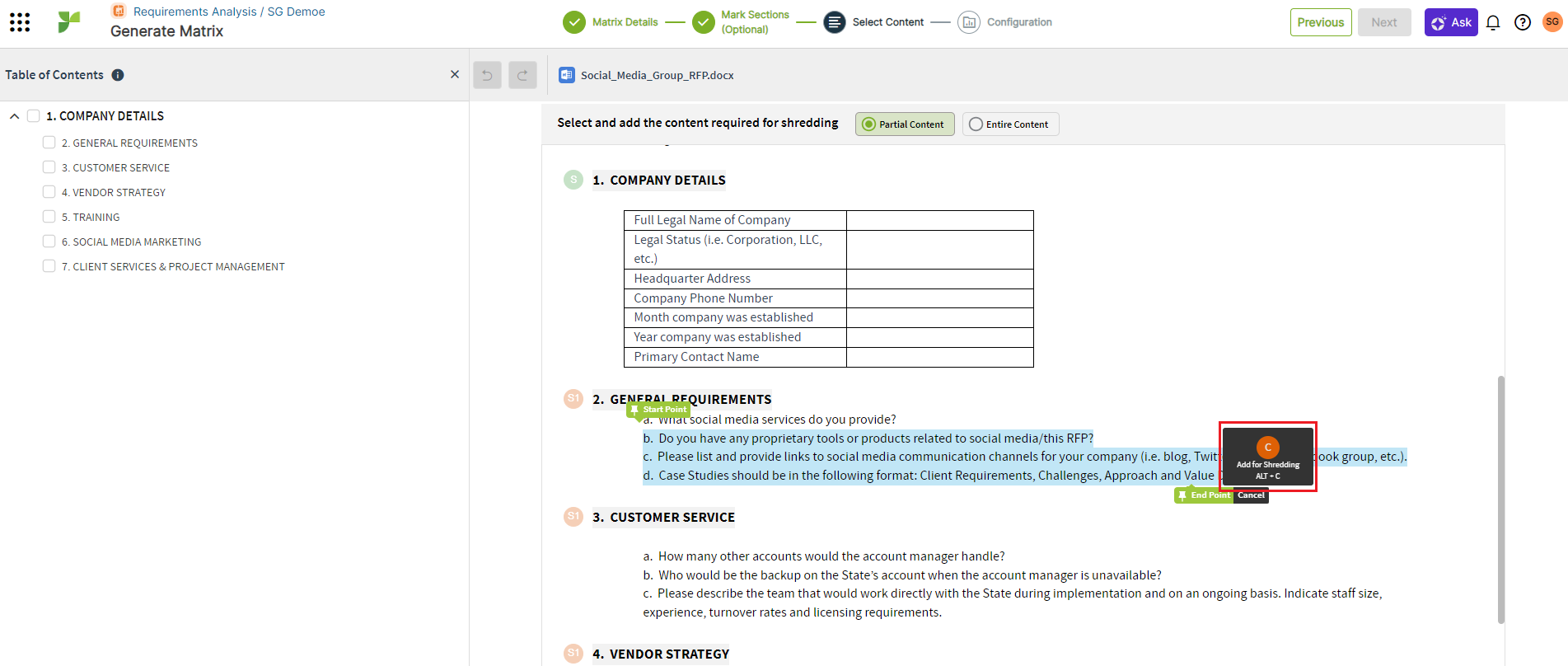Click the document vertical scrollbar
The image size is (1568, 666).
(1500, 499)
